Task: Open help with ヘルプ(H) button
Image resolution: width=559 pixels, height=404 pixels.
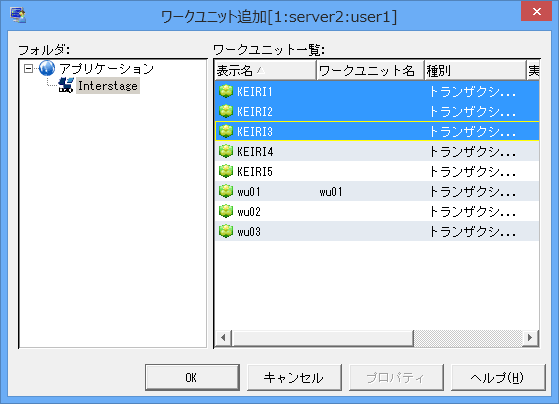Action: [498, 377]
